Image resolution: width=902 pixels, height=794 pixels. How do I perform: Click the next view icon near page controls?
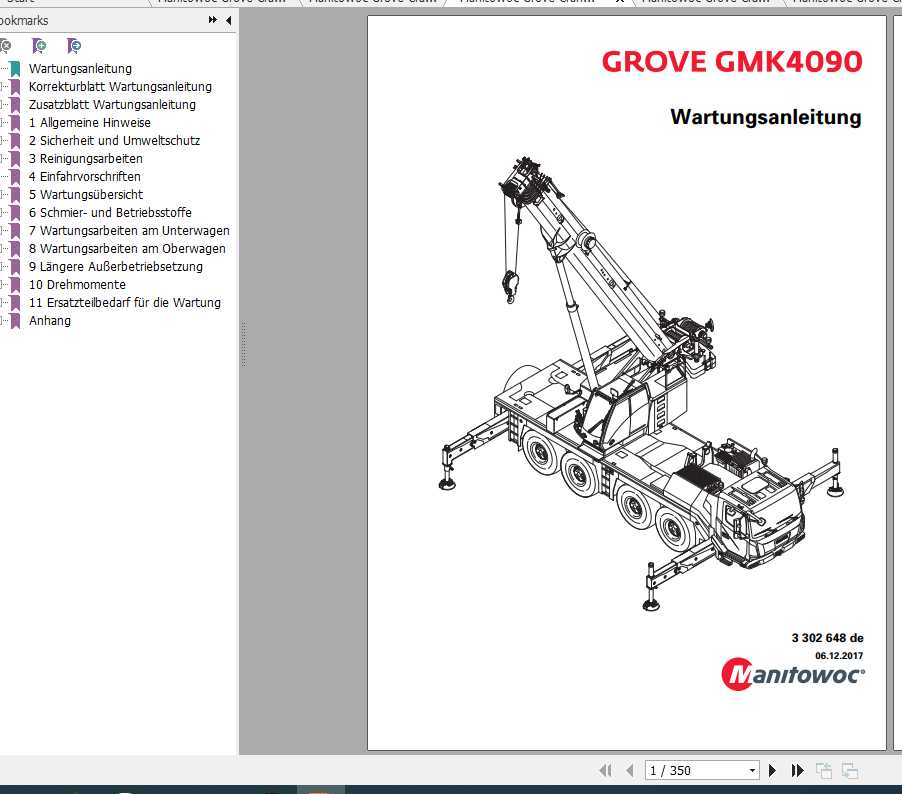click(x=850, y=770)
